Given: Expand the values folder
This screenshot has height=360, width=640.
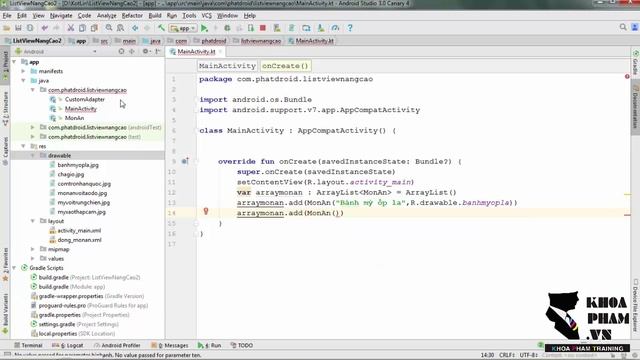Looking at the screenshot, I should pos(33,258).
